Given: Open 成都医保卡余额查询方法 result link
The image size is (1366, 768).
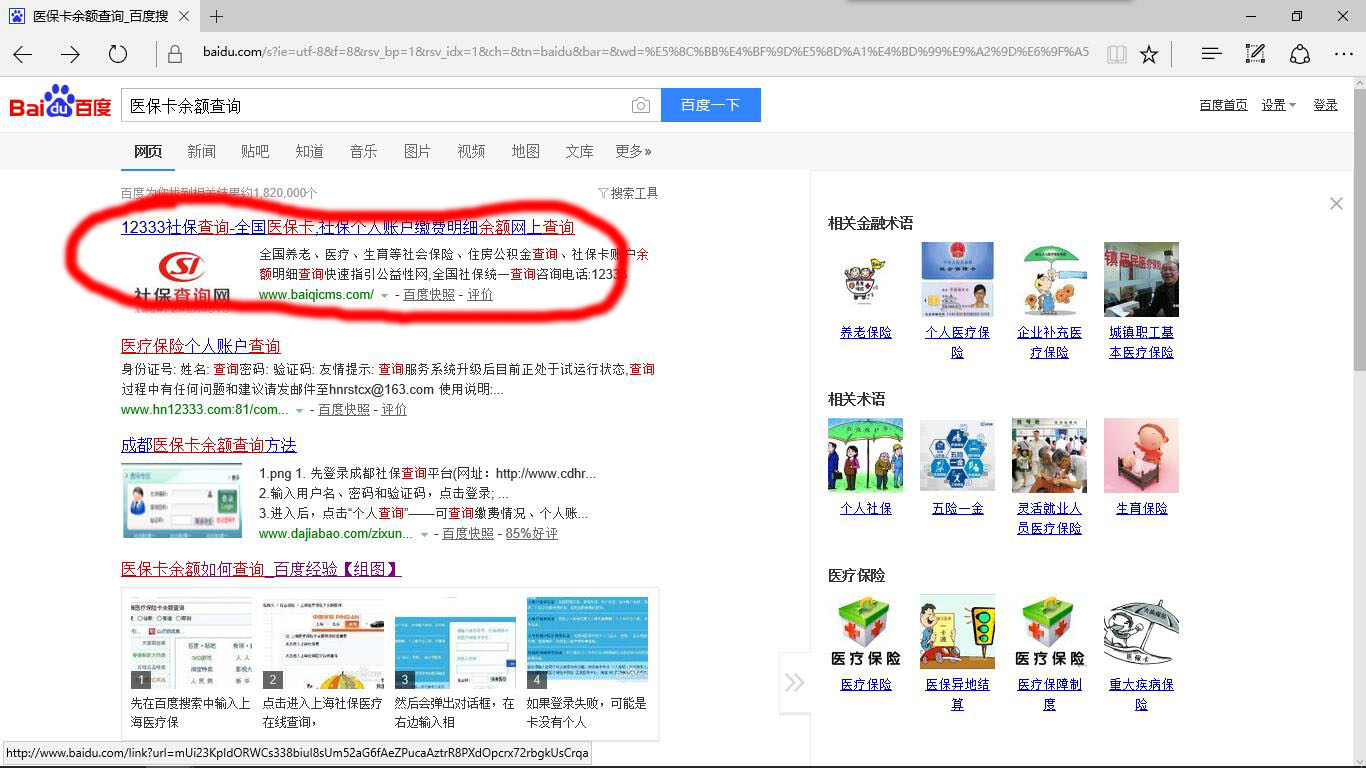Looking at the screenshot, I should tap(208, 445).
